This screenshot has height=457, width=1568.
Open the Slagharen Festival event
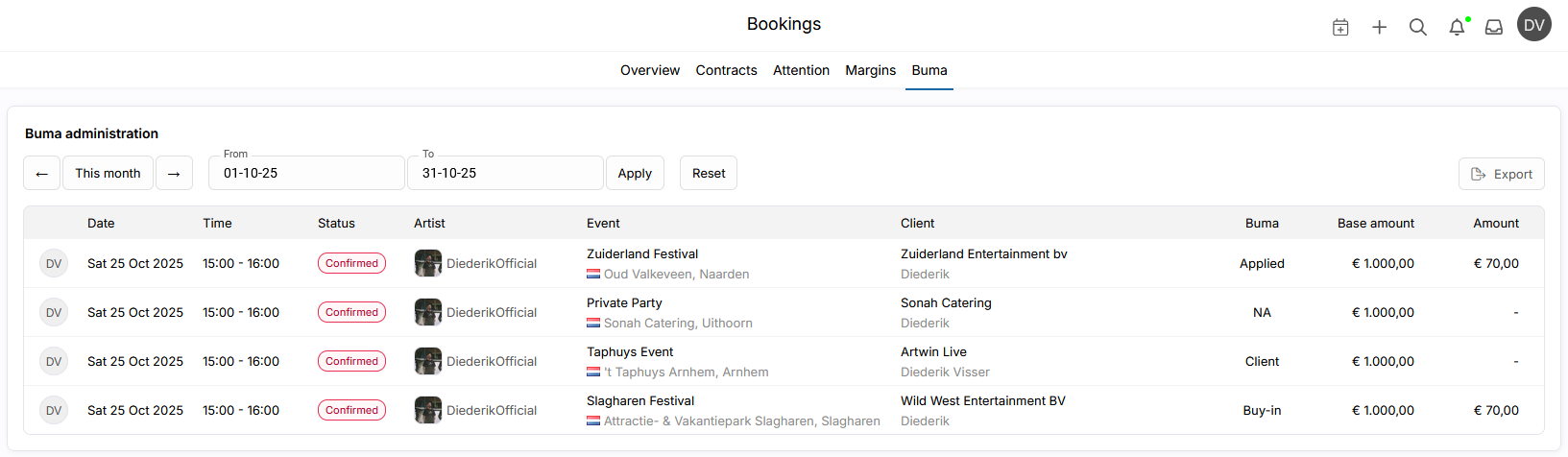[x=640, y=400]
